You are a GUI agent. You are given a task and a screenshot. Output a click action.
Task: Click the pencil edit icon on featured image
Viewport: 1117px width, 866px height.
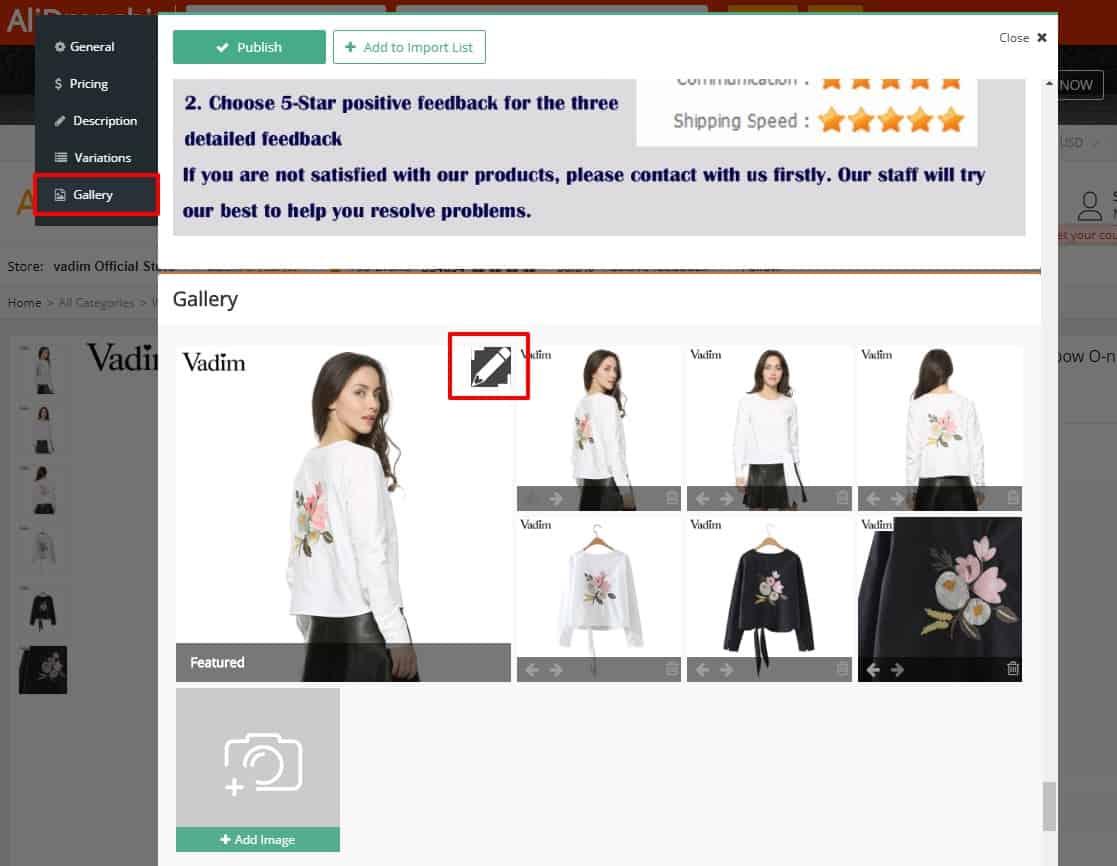(490, 366)
